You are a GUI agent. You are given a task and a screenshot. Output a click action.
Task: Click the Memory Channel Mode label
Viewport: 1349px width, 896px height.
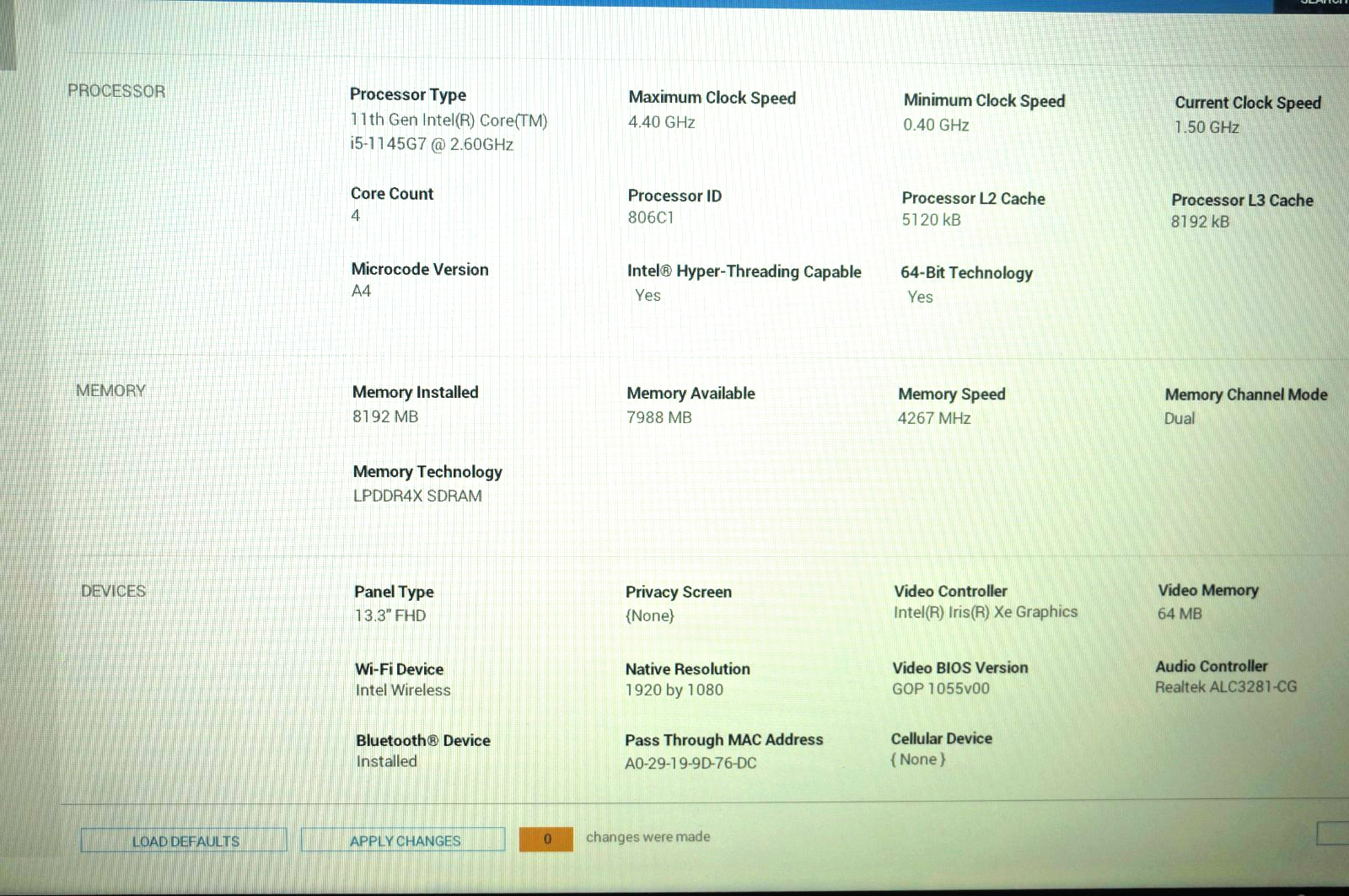(x=1246, y=394)
